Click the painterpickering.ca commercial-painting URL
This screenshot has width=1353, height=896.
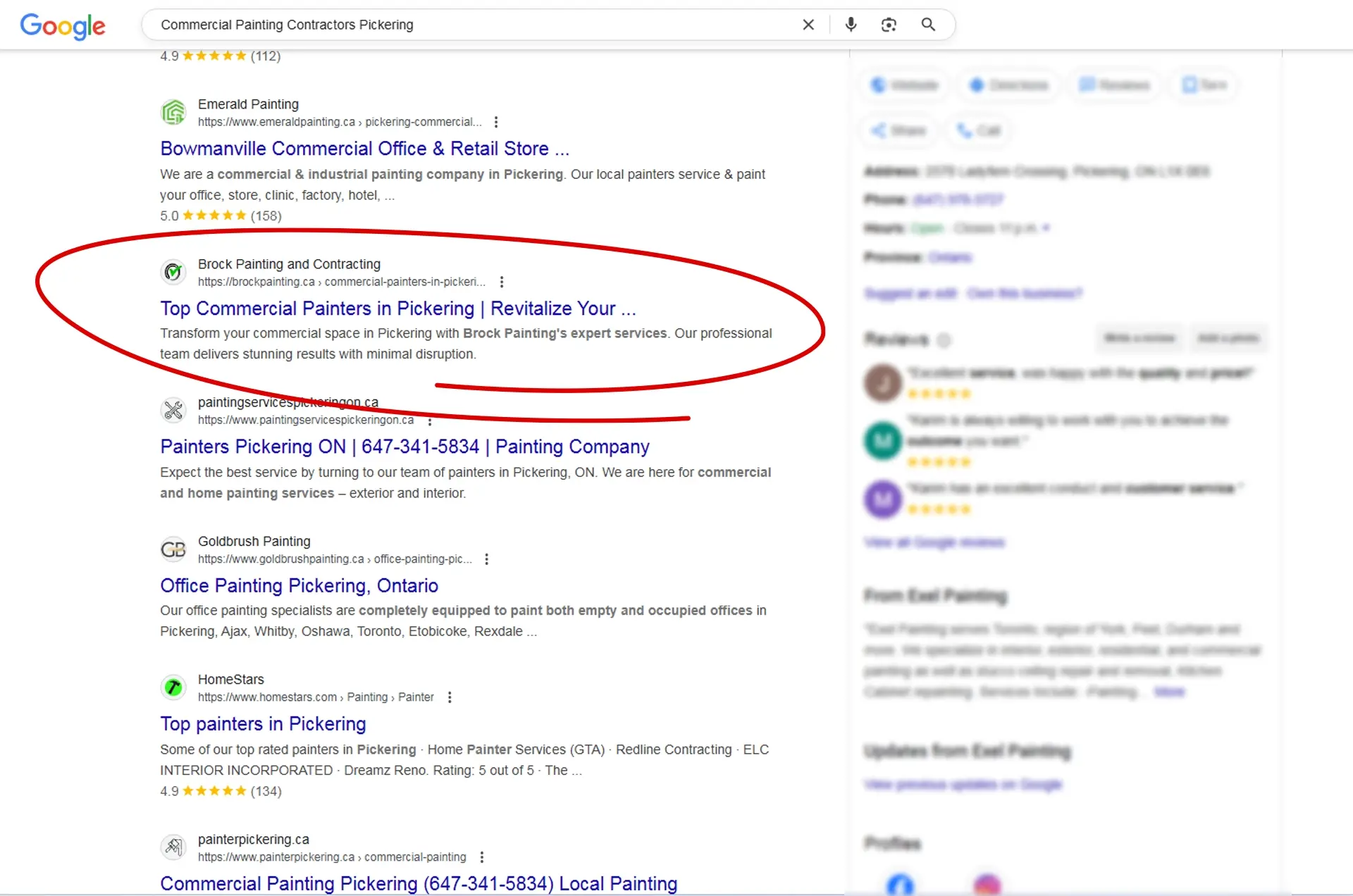[x=332, y=857]
